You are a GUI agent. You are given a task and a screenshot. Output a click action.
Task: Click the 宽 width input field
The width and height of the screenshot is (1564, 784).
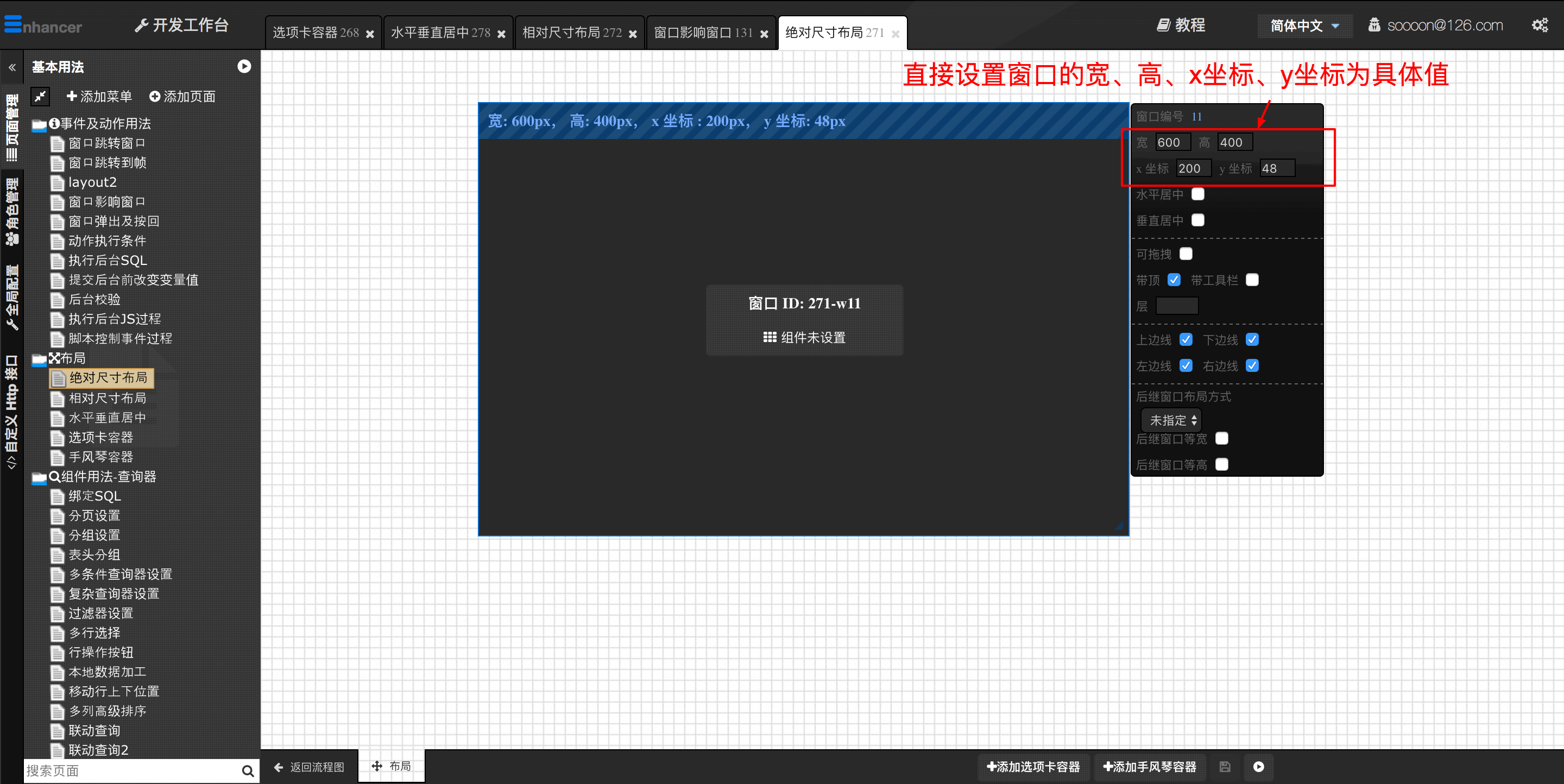tap(1172, 143)
